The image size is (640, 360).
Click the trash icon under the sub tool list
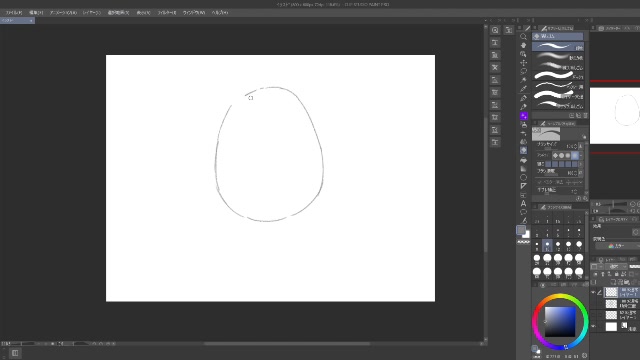(585, 116)
